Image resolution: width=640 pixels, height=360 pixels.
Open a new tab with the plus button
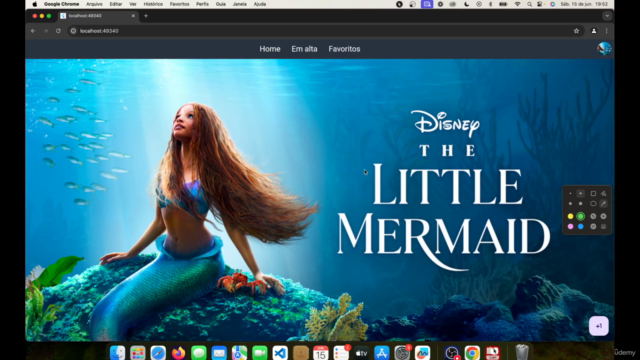tap(146, 16)
